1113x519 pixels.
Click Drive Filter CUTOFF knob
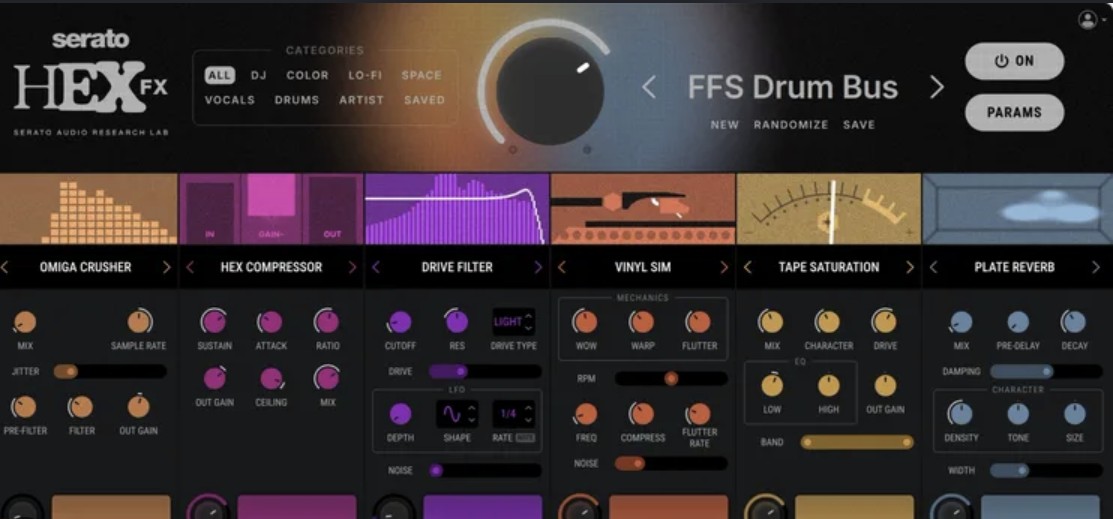(400, 322)
